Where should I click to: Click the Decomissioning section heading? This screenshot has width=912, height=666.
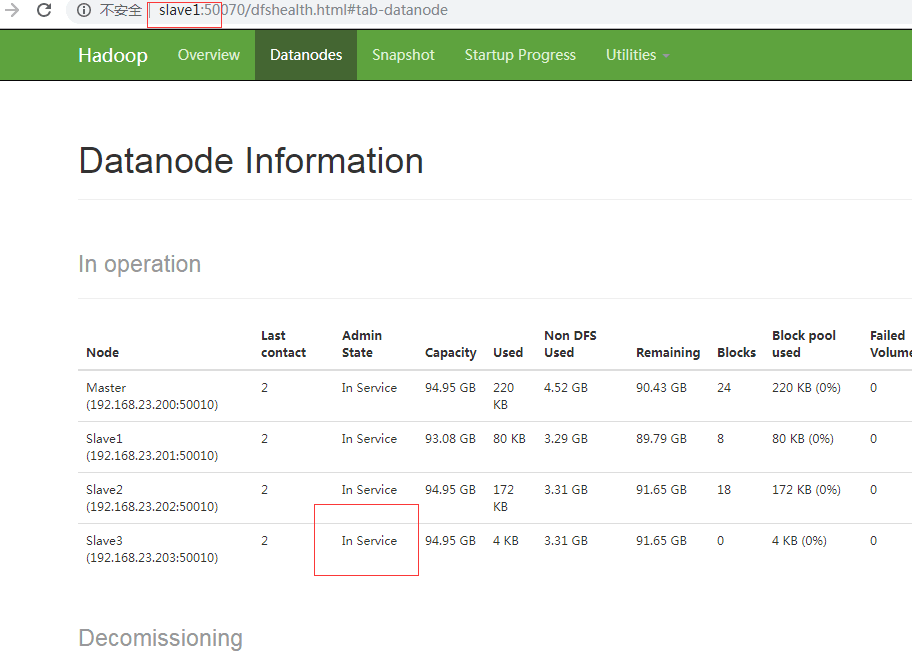point(161,638)
